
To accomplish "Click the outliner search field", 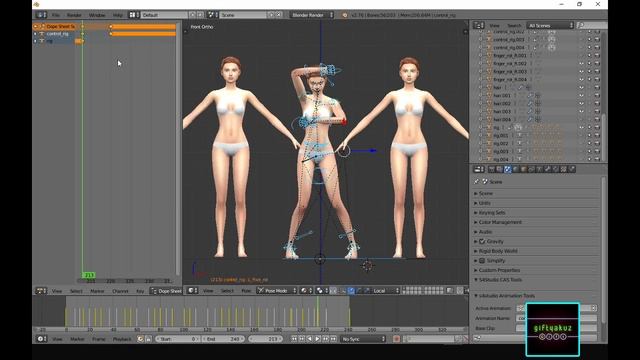I will (591, 25).
